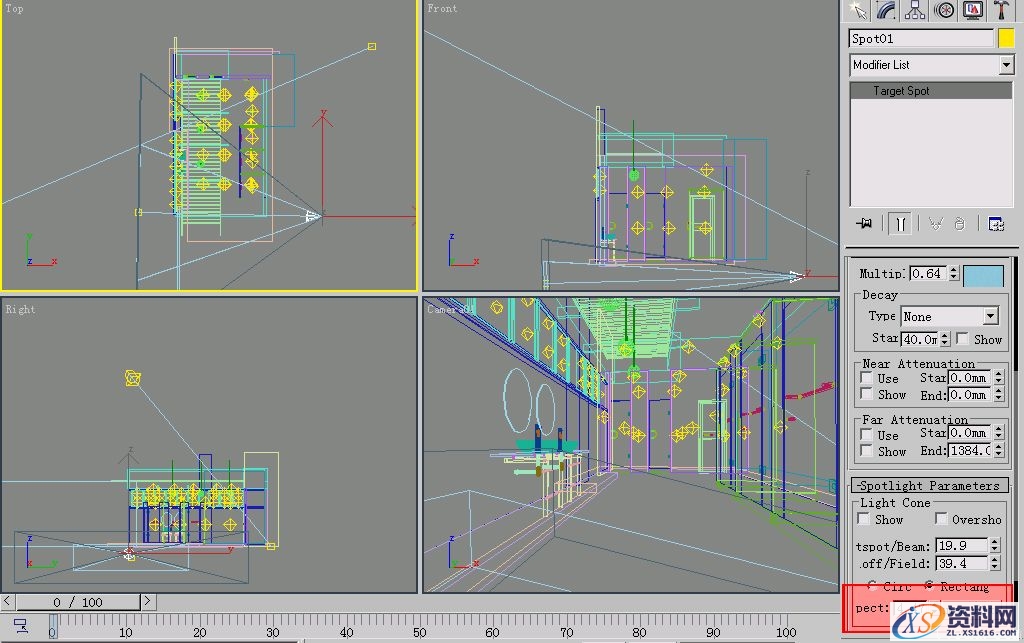Open the Hierarchy command panel
Screen dimensions: 1024x643
point(914,10)
